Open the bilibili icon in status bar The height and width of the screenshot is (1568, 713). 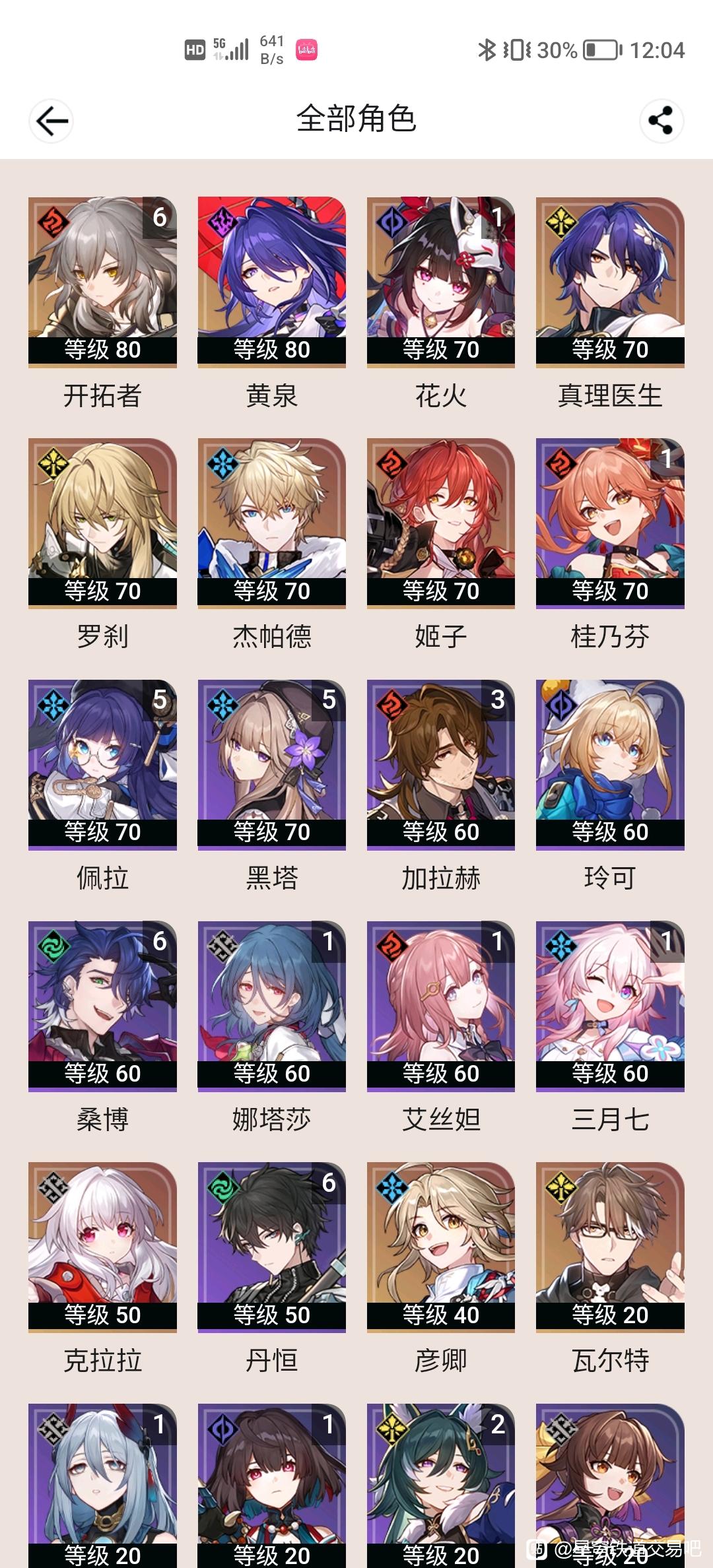(306, 50)
